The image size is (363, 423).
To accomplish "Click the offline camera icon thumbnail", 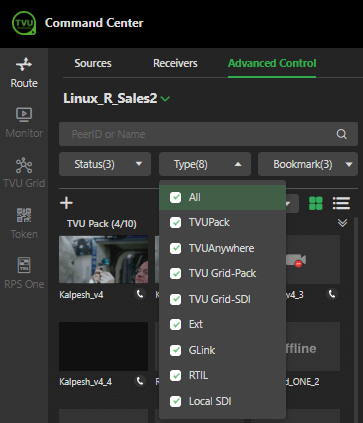I will click(x=296, y=260).
